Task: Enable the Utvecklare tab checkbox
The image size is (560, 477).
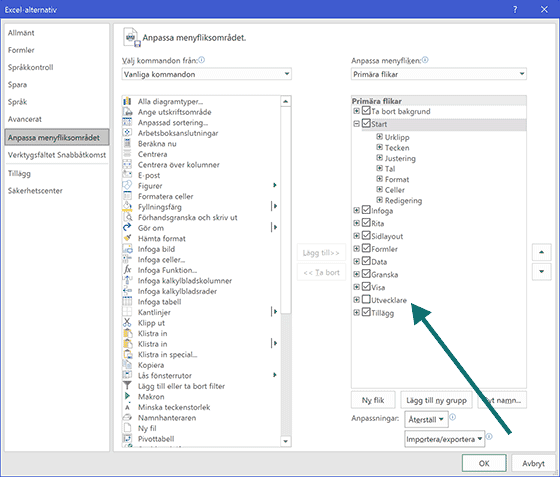Action: point(366,299)
